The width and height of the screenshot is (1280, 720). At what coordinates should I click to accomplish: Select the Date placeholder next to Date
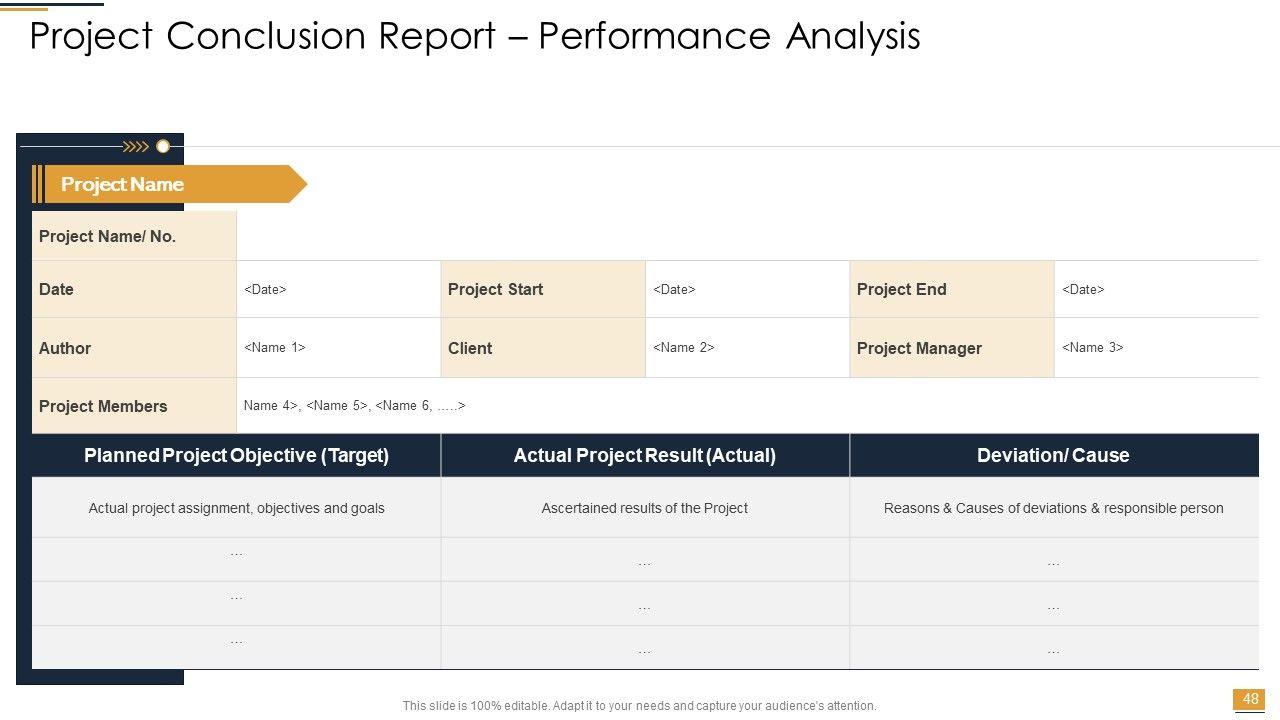265,290
